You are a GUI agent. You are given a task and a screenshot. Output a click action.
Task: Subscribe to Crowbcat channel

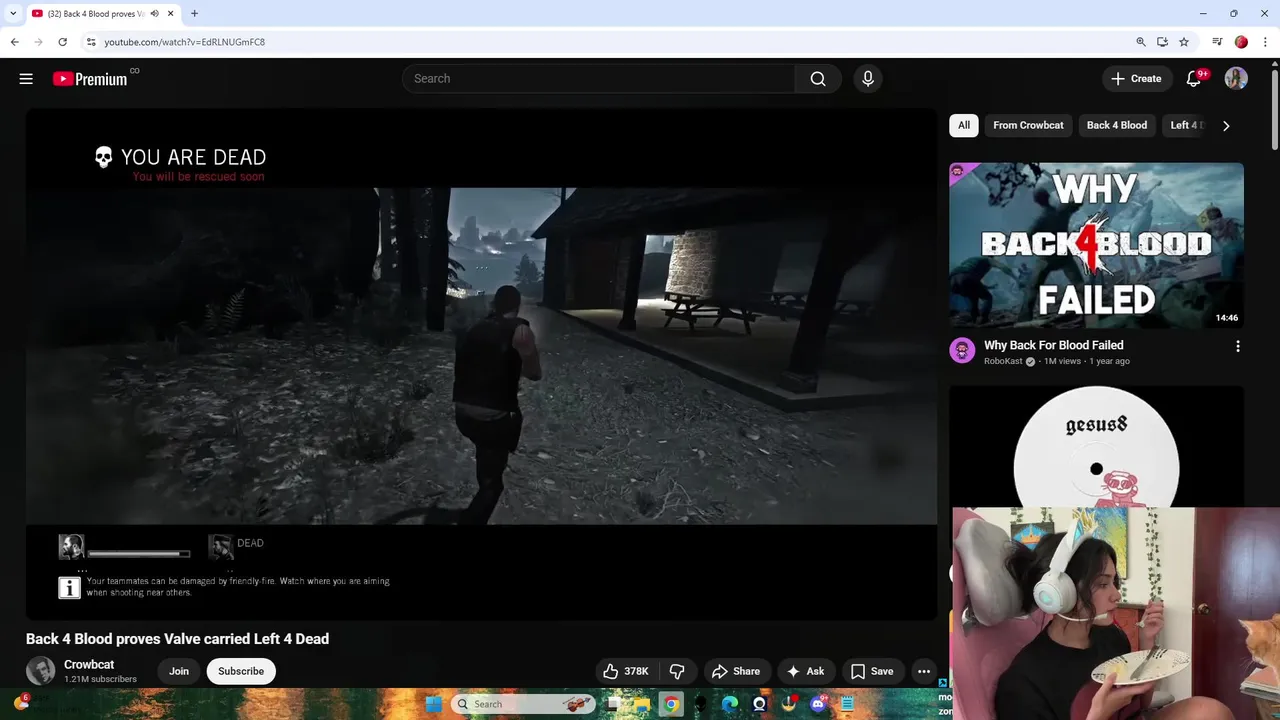click(x=241, y=671)
